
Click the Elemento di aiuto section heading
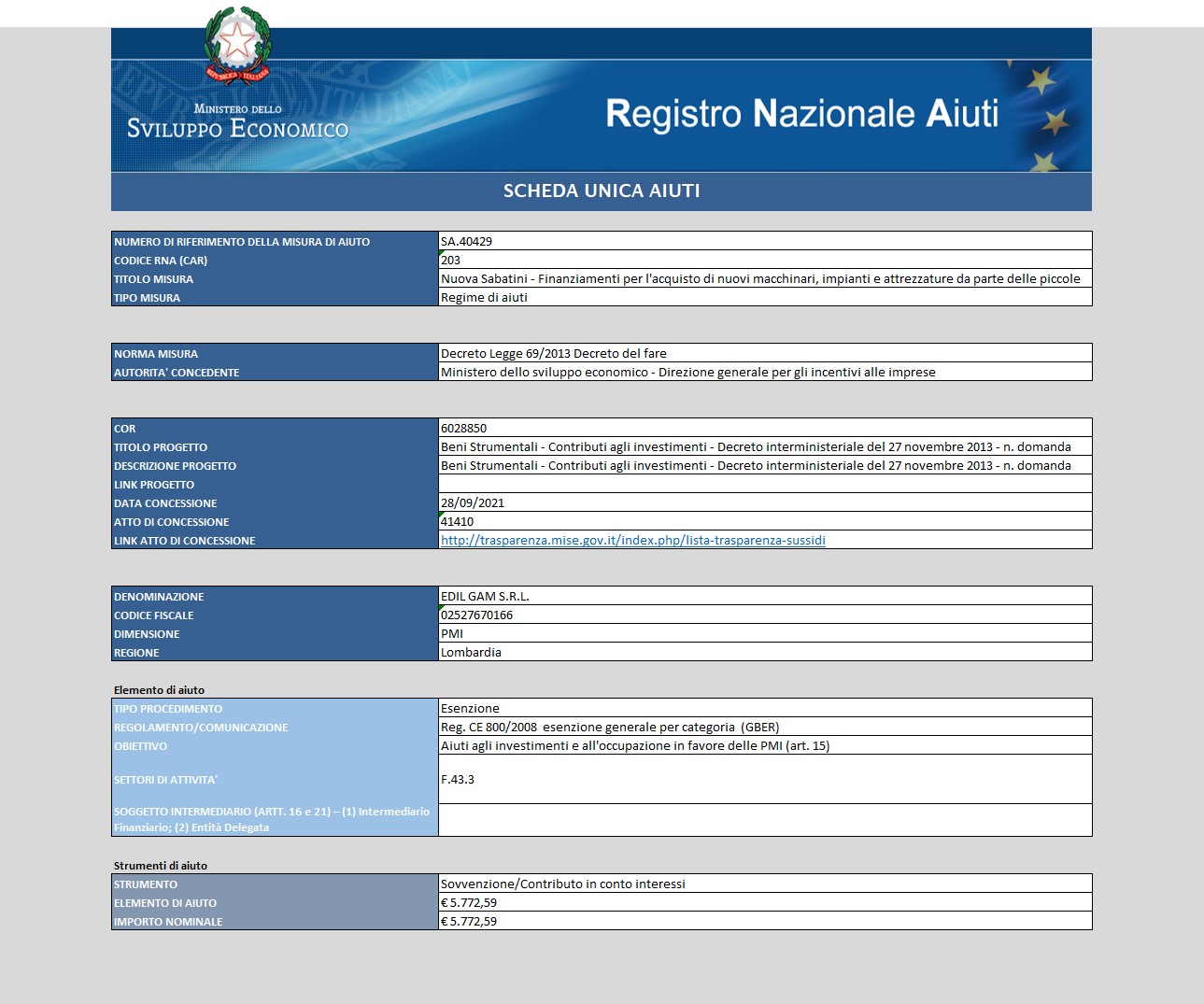click(159, 690)
